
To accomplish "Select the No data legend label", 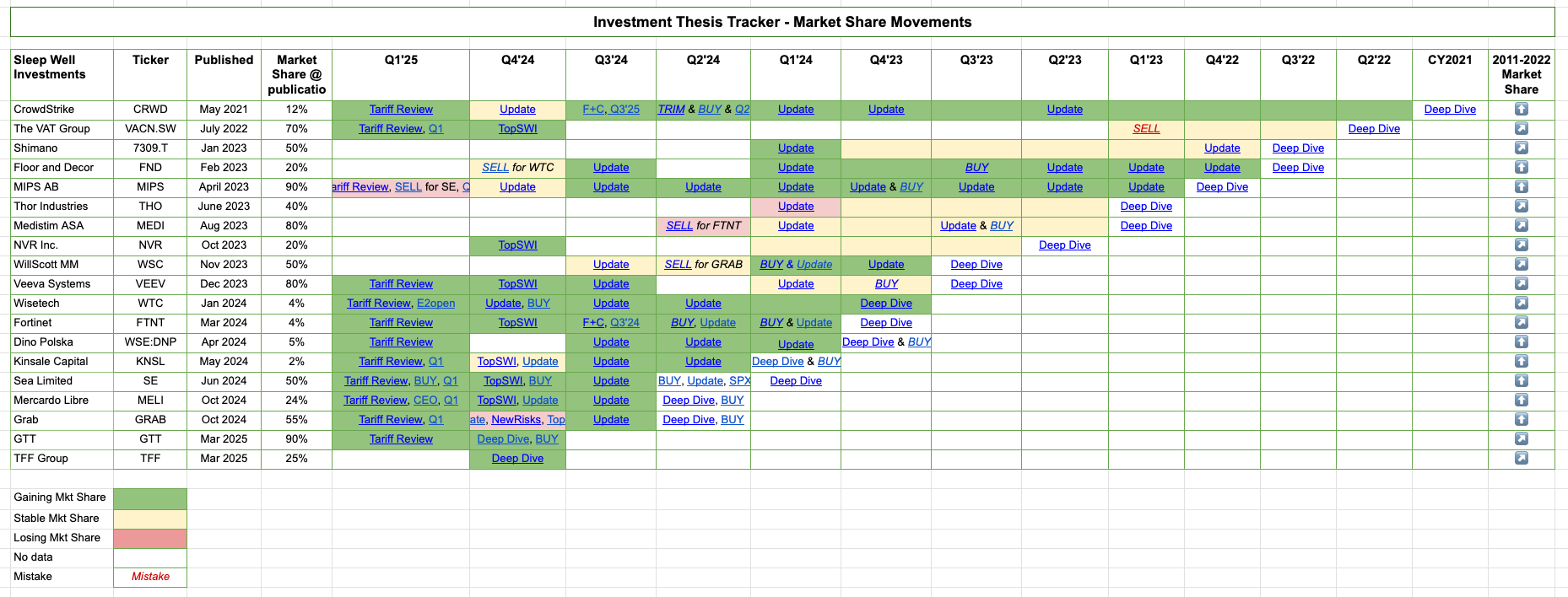I will (33, 557).
